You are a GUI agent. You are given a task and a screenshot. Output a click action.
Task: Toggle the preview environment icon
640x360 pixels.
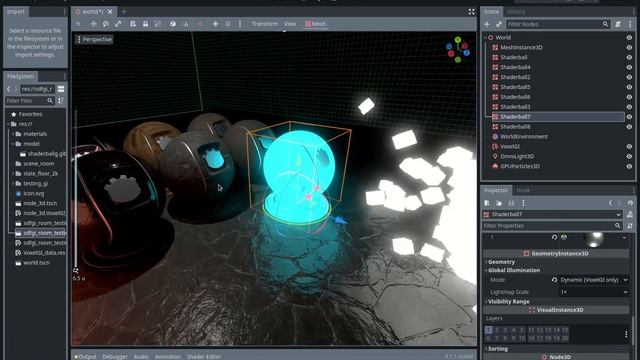(x=228, y=24)
